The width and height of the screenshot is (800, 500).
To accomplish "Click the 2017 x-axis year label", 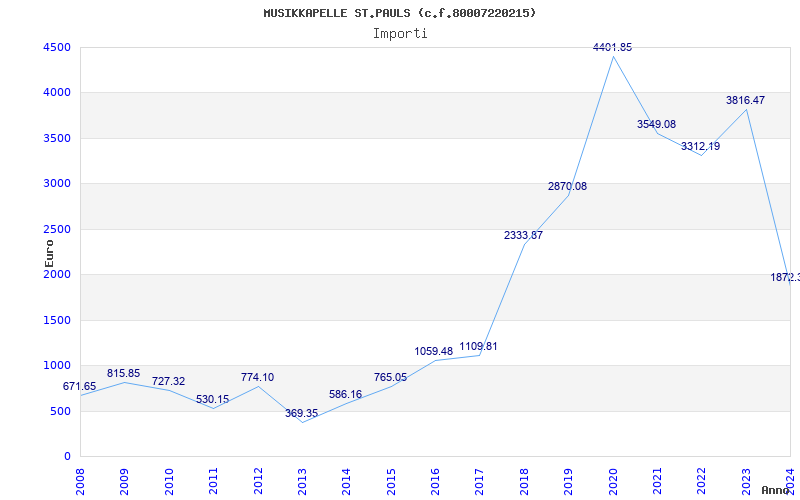I will click(x=480, y=482).
